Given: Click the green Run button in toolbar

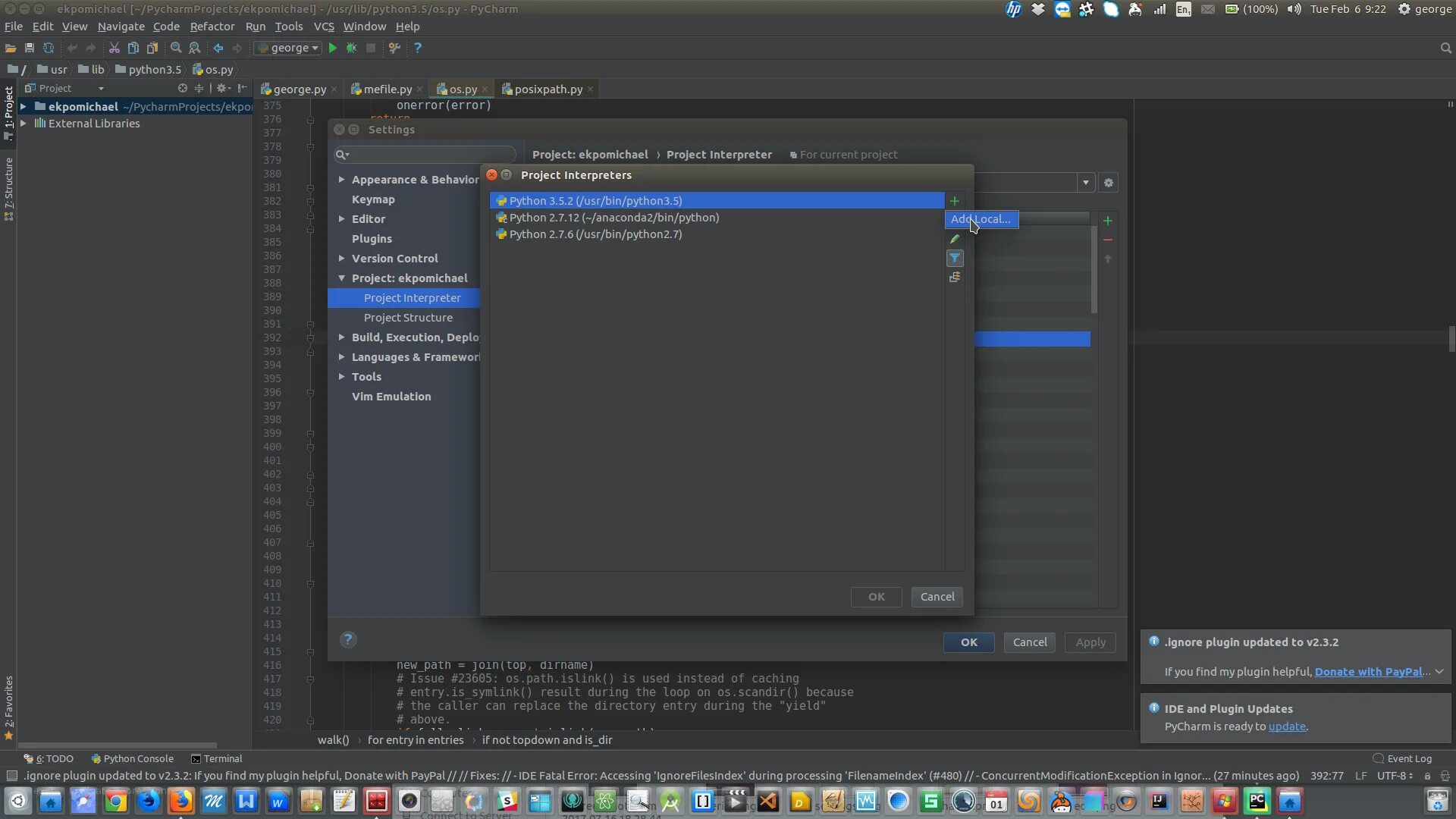Looking at the screenshot, I should (x=332, y=48).
